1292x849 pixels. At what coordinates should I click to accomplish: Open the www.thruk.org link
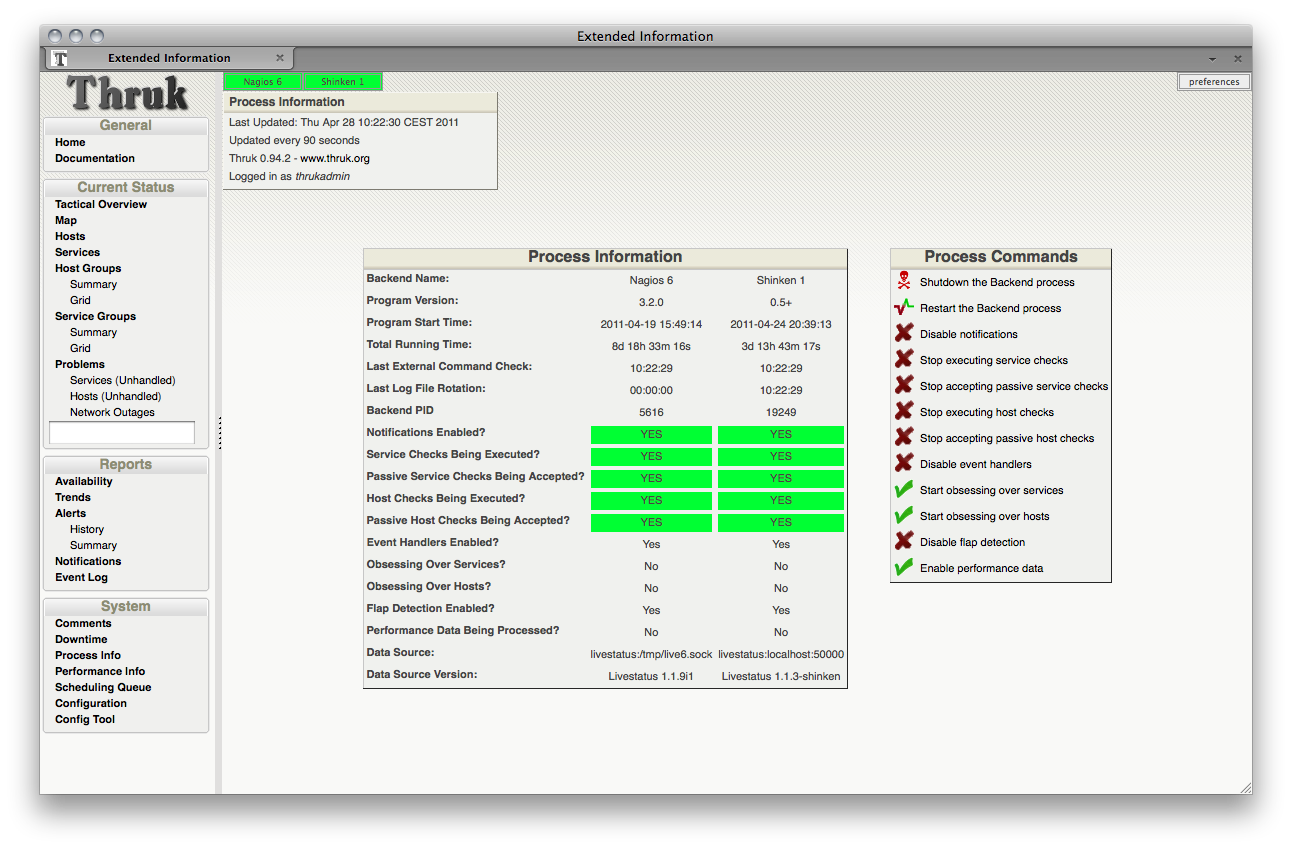[x=335, y=158]
